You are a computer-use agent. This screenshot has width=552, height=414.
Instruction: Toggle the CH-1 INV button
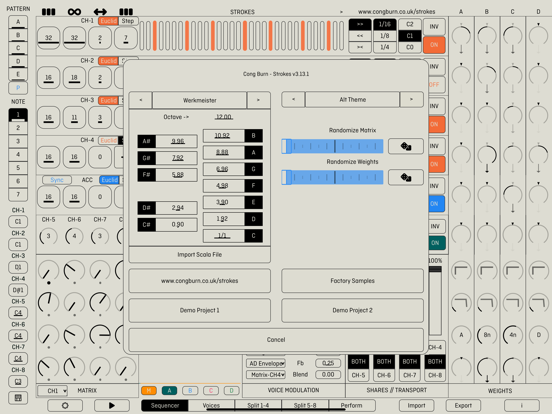pyautogui.click(x=434, y=26)
